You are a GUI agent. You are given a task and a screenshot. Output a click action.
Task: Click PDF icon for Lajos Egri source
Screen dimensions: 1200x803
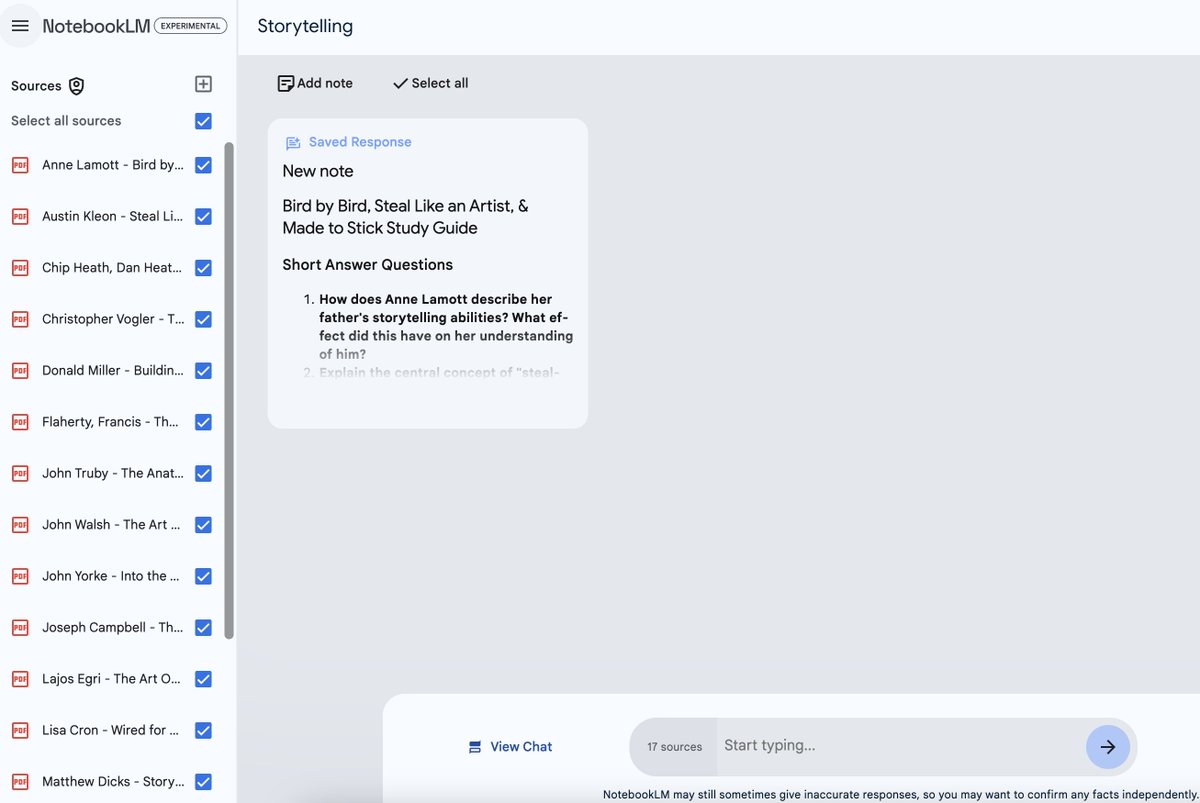[20, 679]
